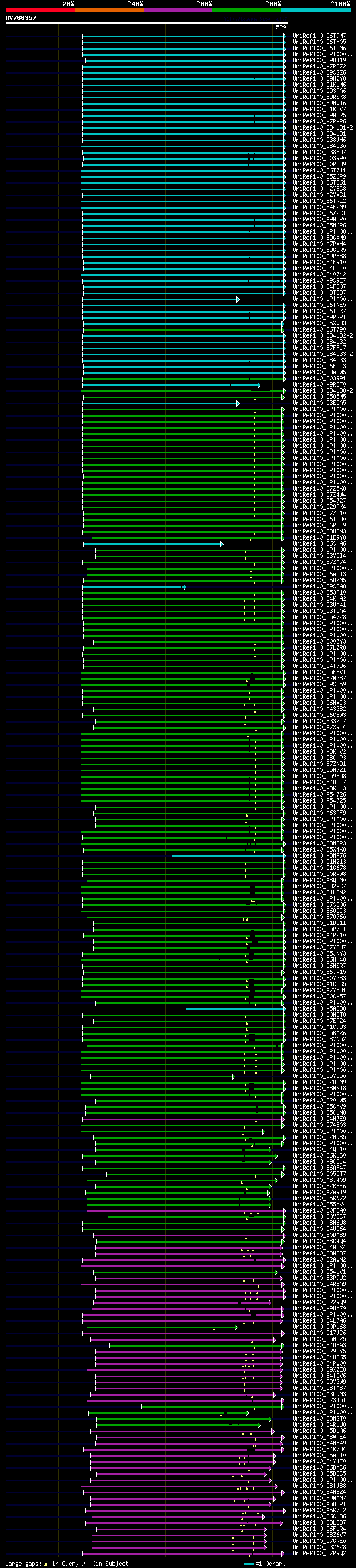Click purple alignment bar for UniRef100_B0FCA0
This screenshot has width=356, height=1568.
tap(186, 1211)
